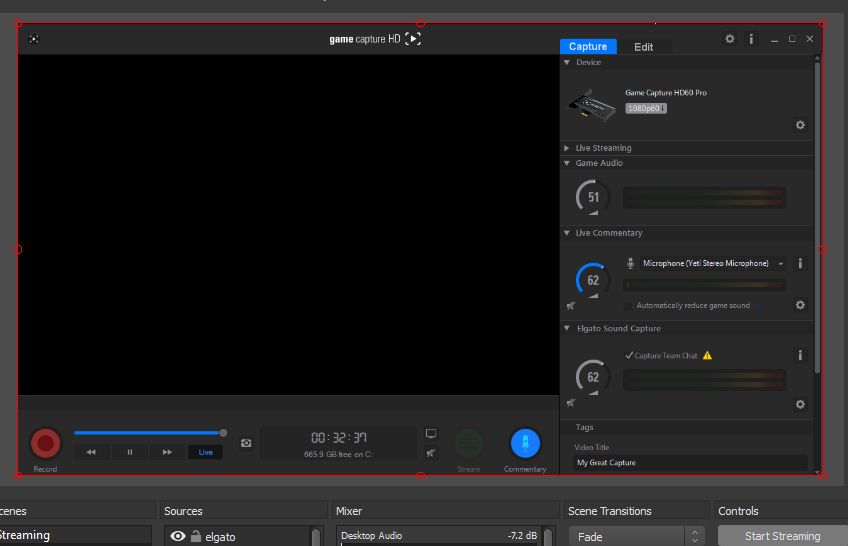This screenshot has width=848, height=546.
Task: Click the monitor preview icon
Action: pyautogui.click(x=431, y=434)
